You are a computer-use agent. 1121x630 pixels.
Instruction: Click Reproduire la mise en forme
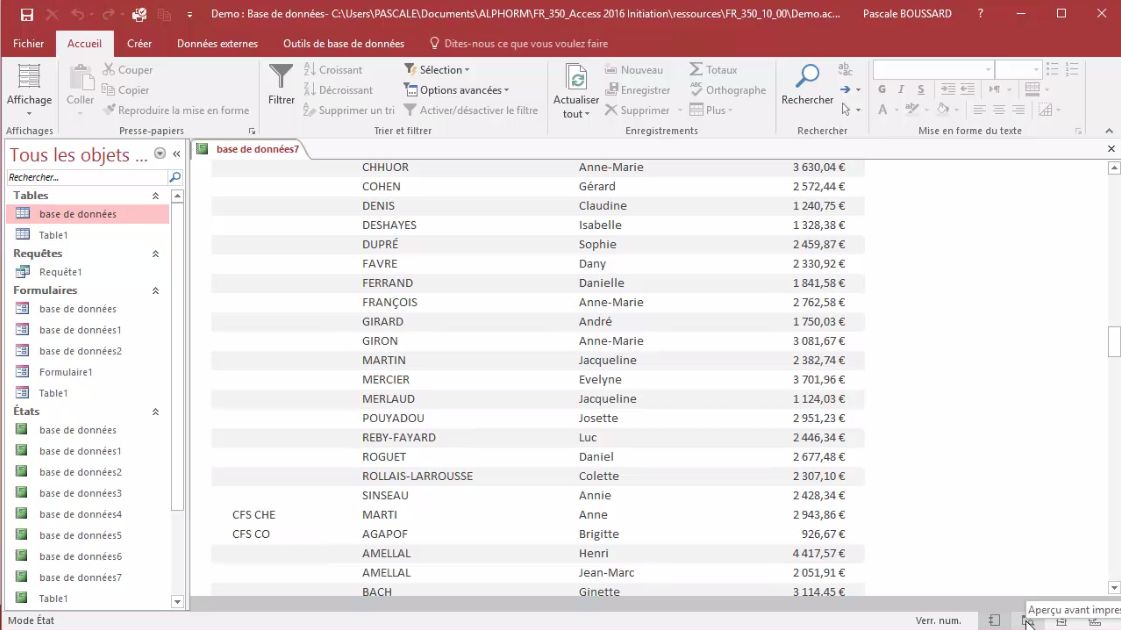point(176,110)
